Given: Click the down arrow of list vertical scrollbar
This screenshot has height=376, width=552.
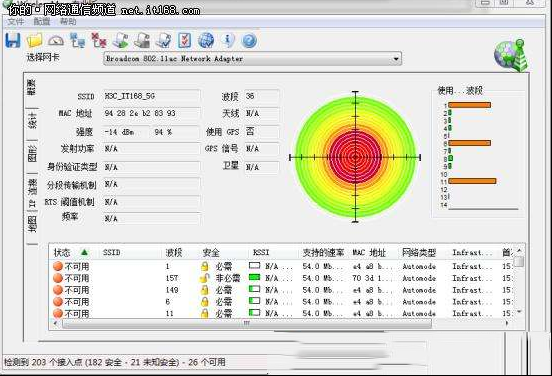Looking at the screenshot, I should coord(519,312).
